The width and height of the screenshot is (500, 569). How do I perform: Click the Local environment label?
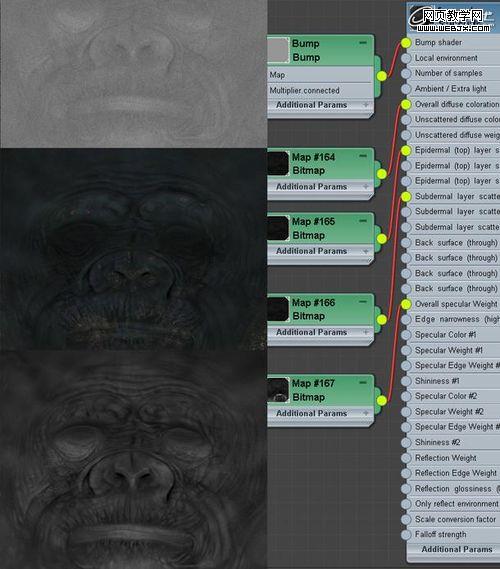446,58
